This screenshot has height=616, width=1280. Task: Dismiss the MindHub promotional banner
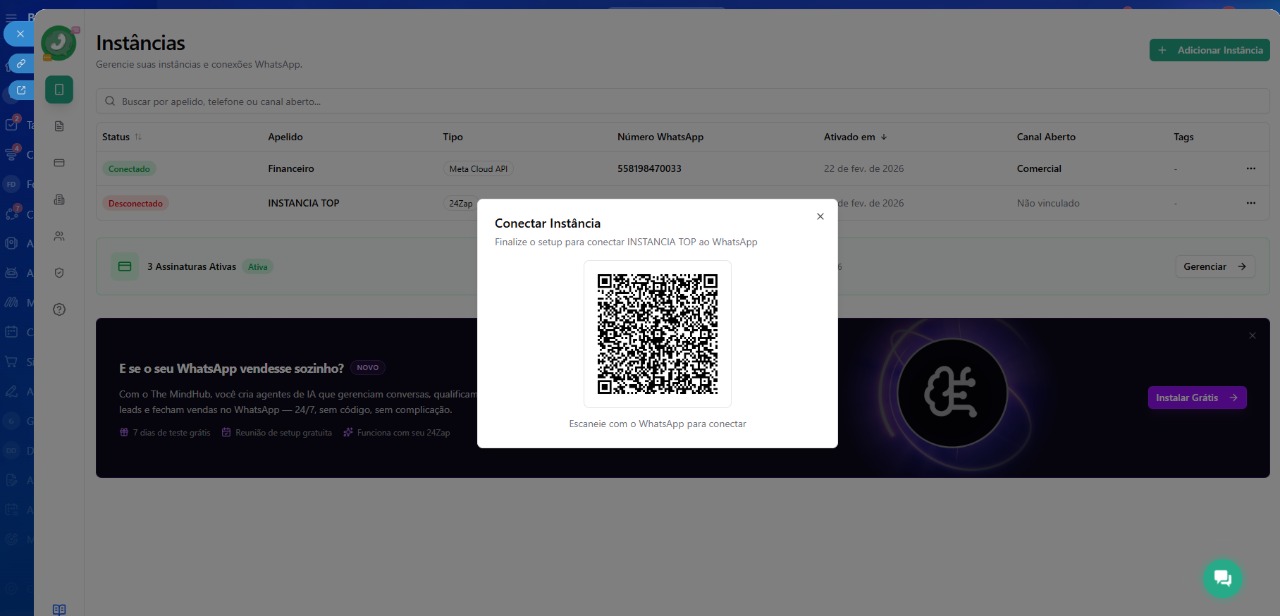[1252, 336]
